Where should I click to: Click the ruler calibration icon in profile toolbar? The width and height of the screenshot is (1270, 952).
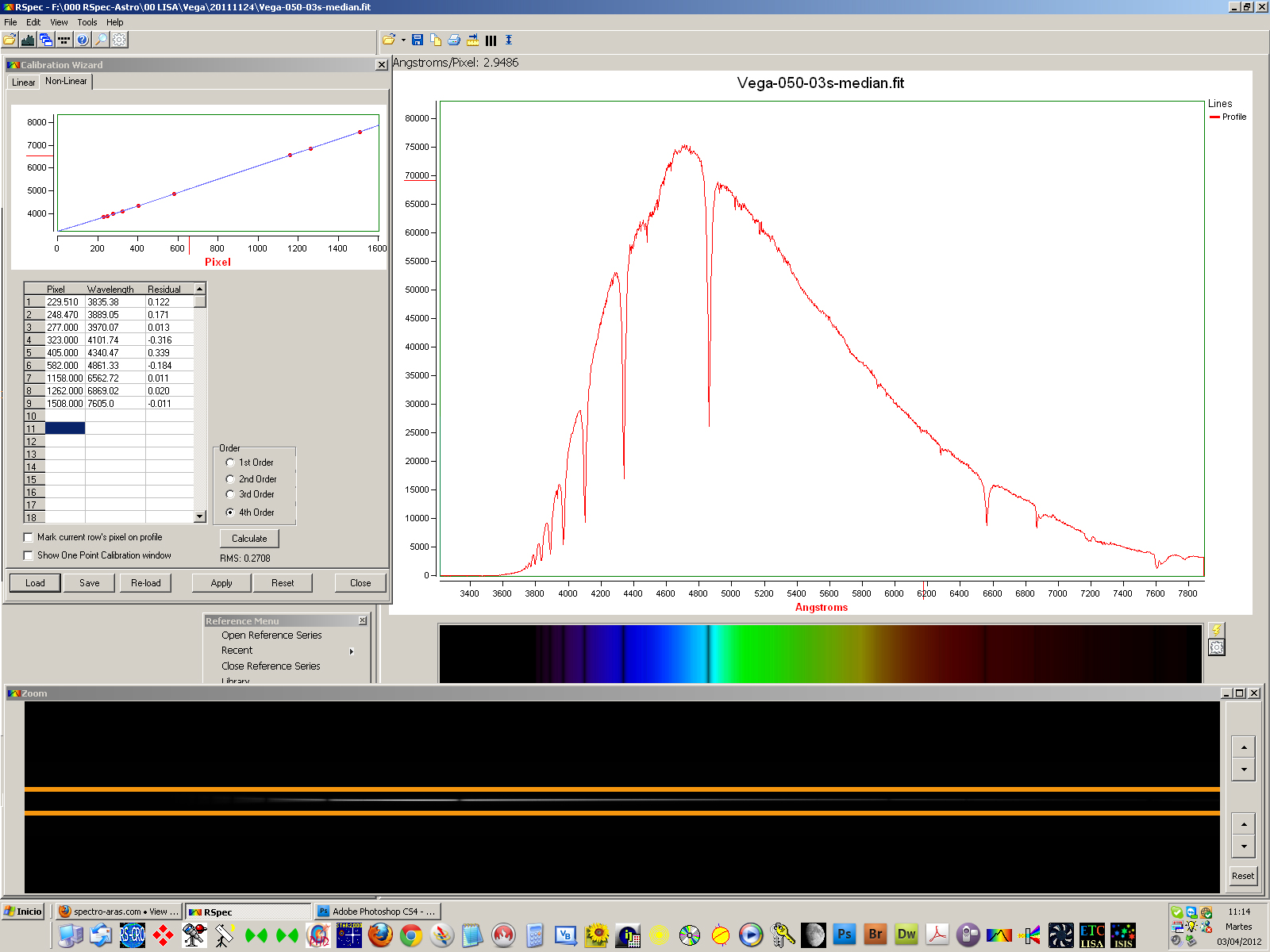point(473,40)
